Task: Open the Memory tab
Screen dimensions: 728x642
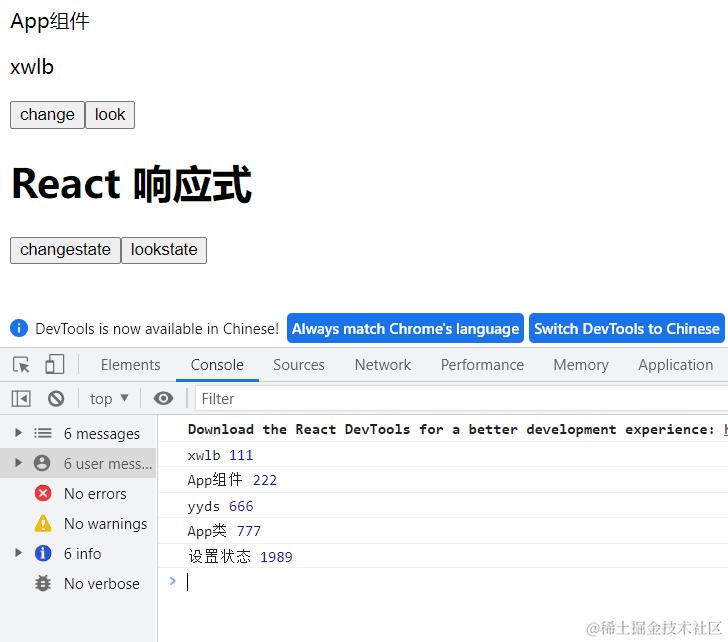Action: [581, 365]
